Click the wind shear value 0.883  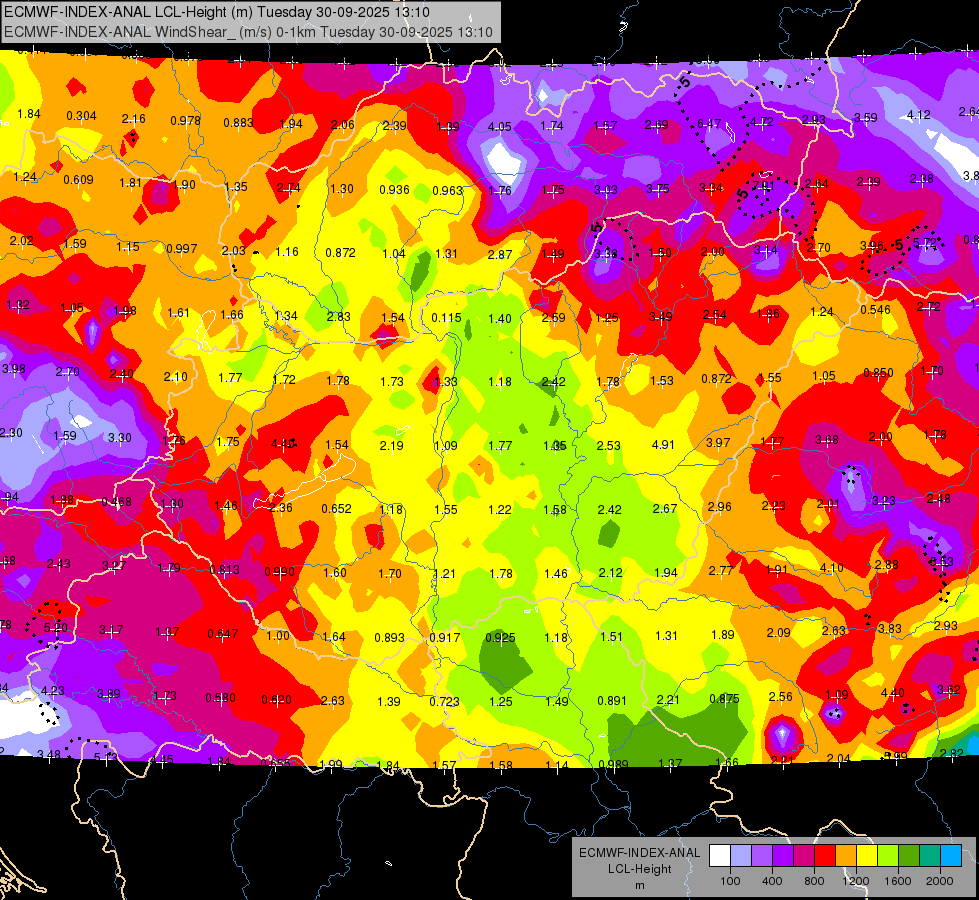[239, 123]
